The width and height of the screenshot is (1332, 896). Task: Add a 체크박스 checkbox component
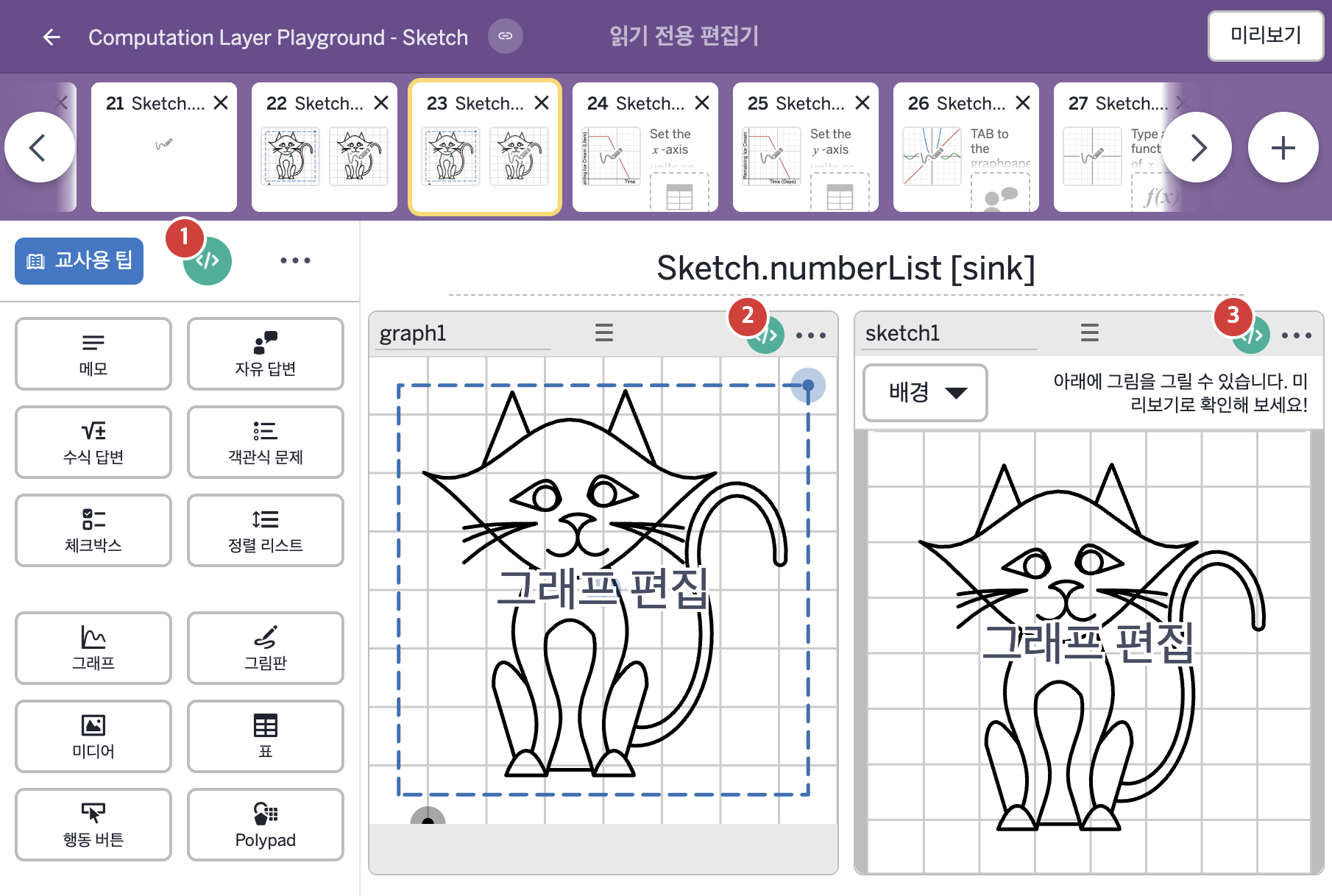93,530
